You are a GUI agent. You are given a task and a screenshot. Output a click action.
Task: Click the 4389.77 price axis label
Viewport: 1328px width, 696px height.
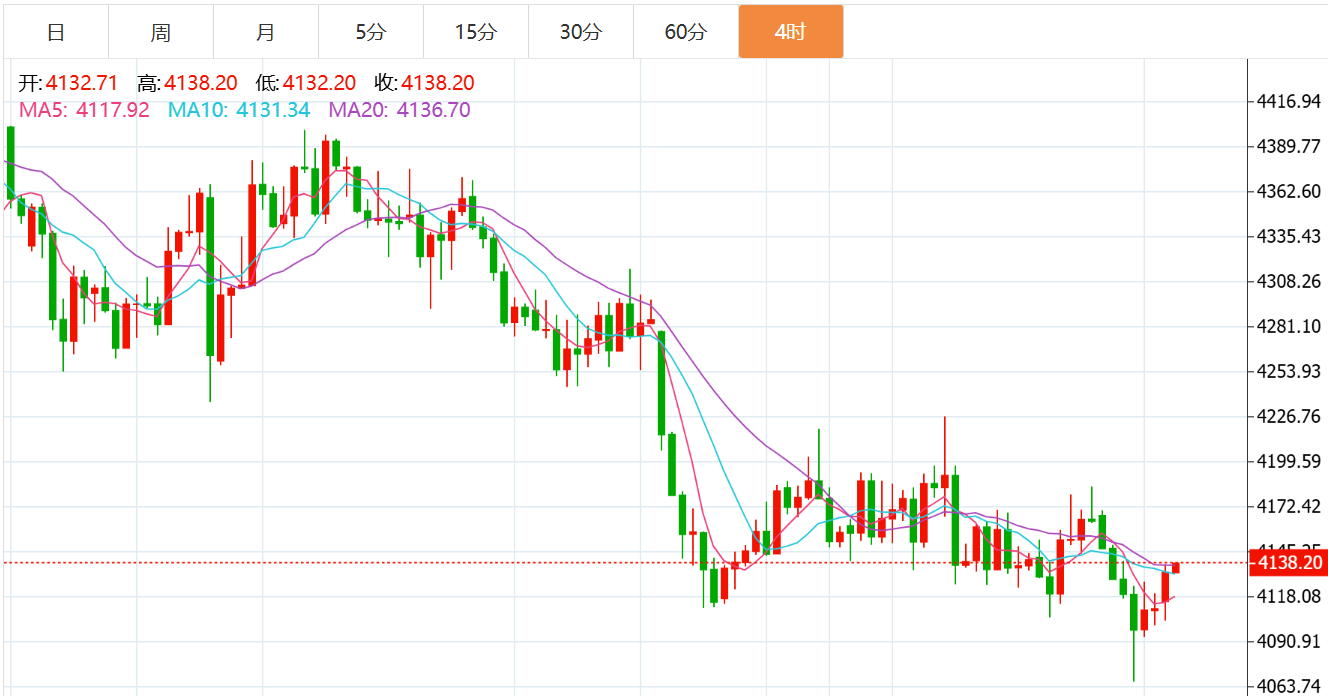tap(1290, 146)
